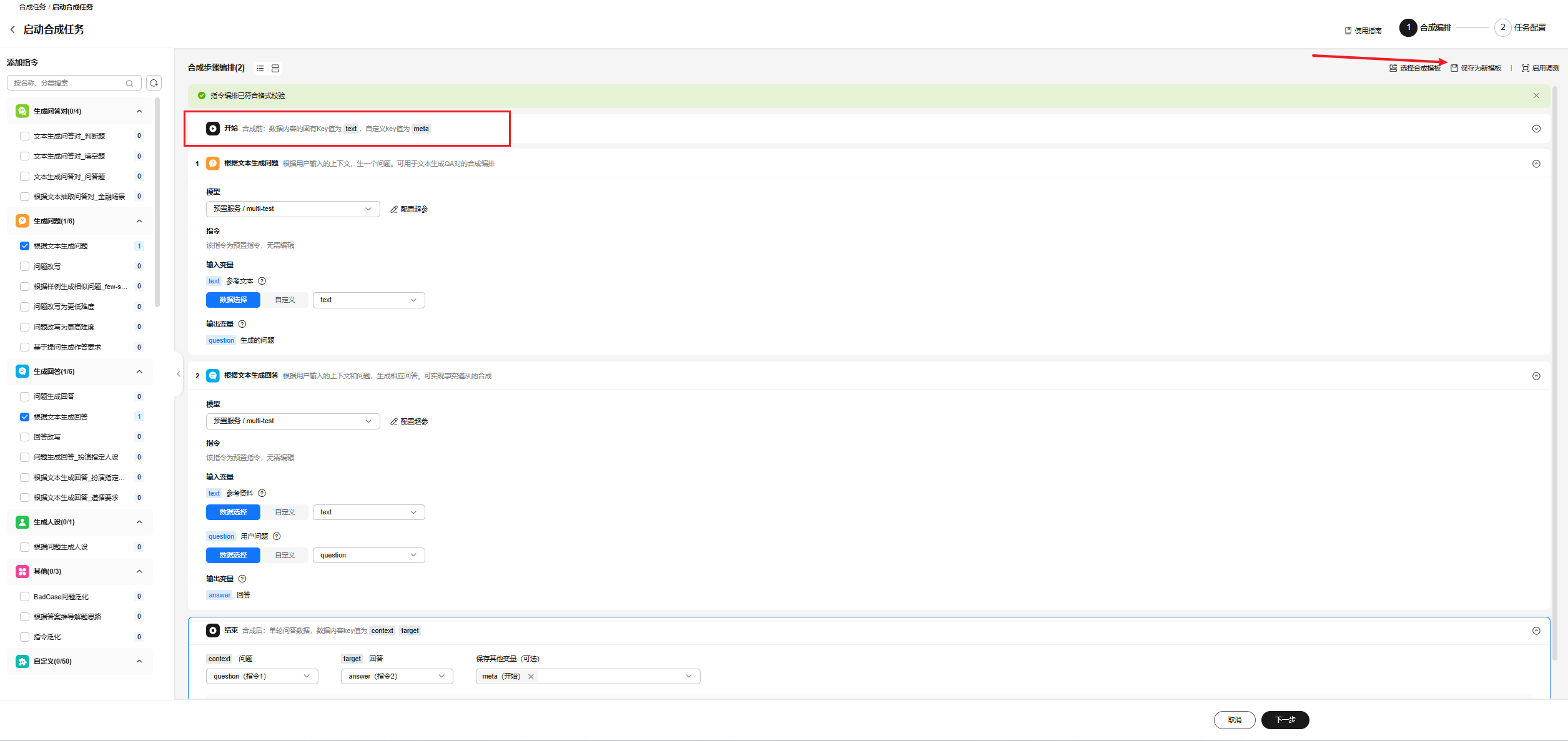
Task: Switch to list view icon in 合成步骤编排
Action: click(x=260, y=68)
